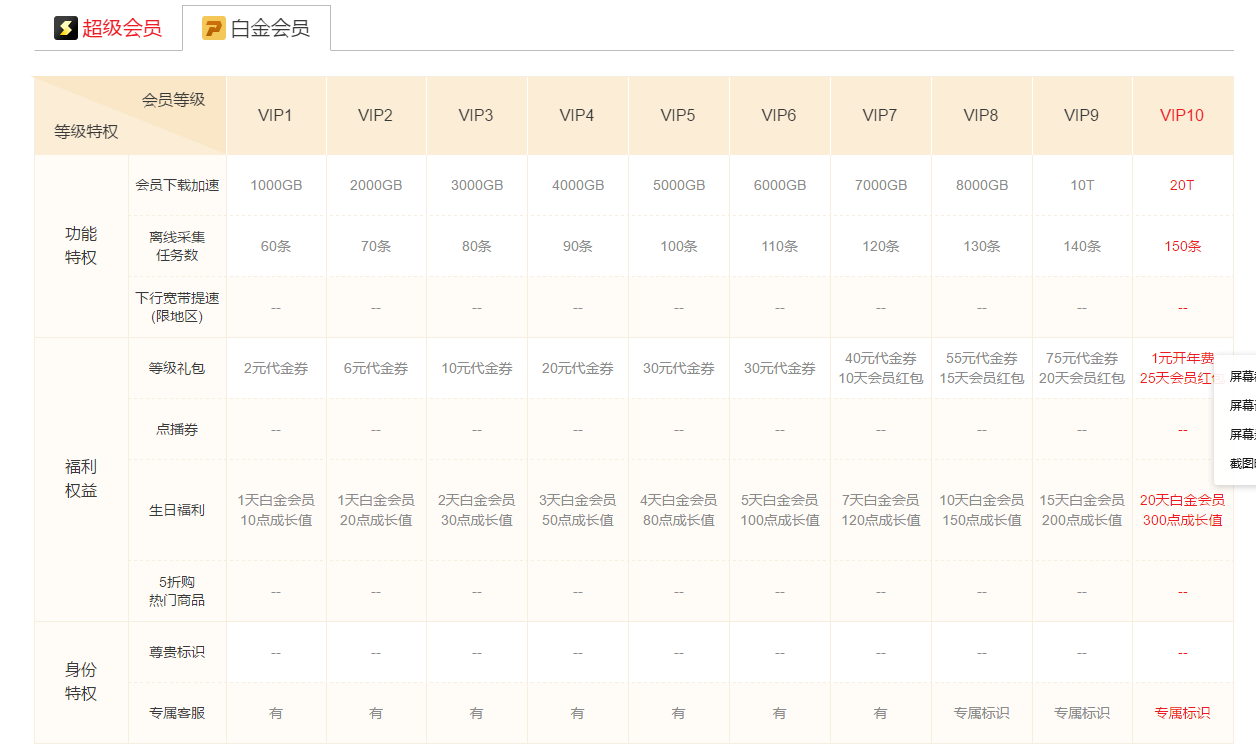Click the 2元代金券 gift cell
This screenshot has height=753, width=1256.
click(275, 368)
